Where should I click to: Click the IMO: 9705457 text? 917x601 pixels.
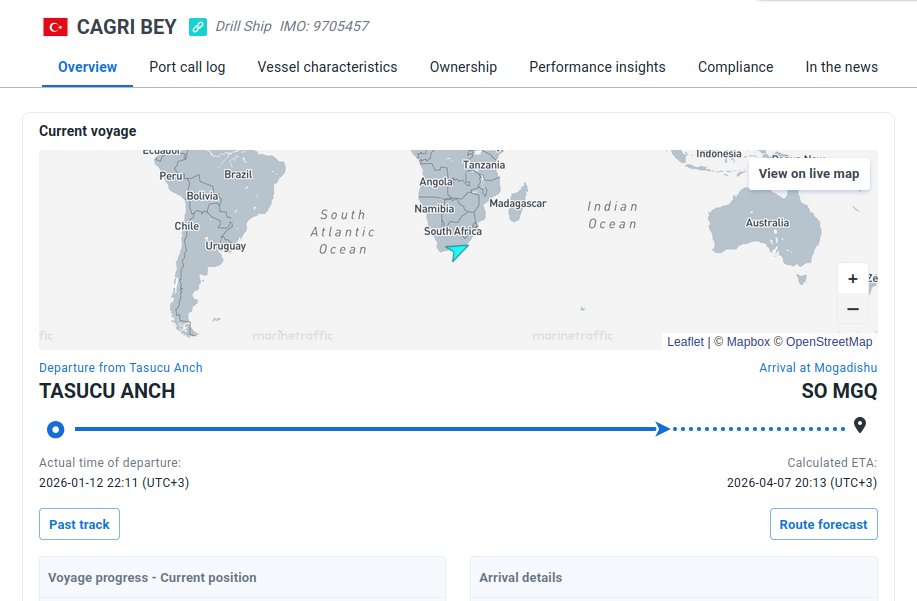point(325,26)
